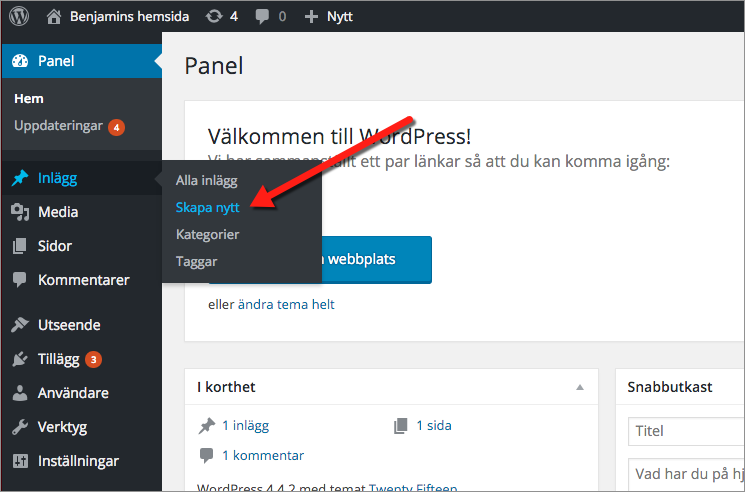Click the Inställningar sliders icon
The height and width of the screenshot is (492, 745).
(20, 461)
